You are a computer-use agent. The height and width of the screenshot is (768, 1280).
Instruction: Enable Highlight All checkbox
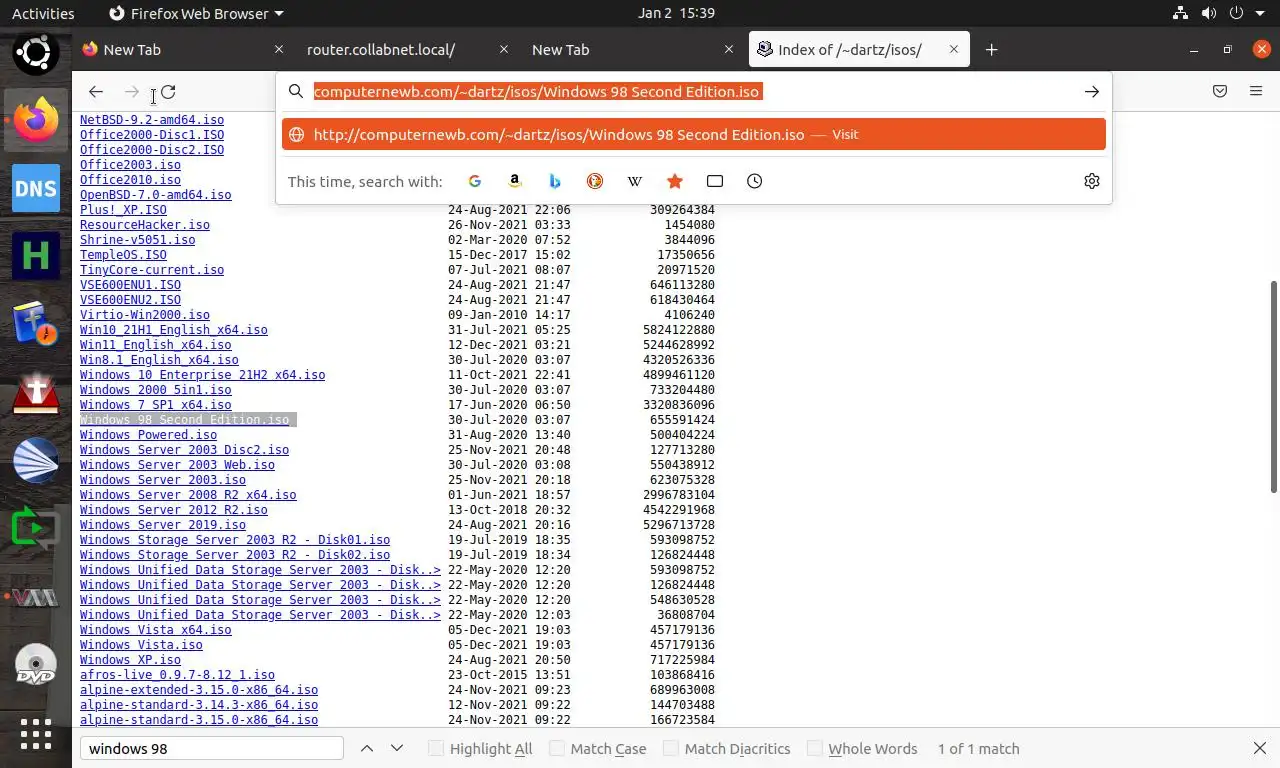(x=436, y=748)
